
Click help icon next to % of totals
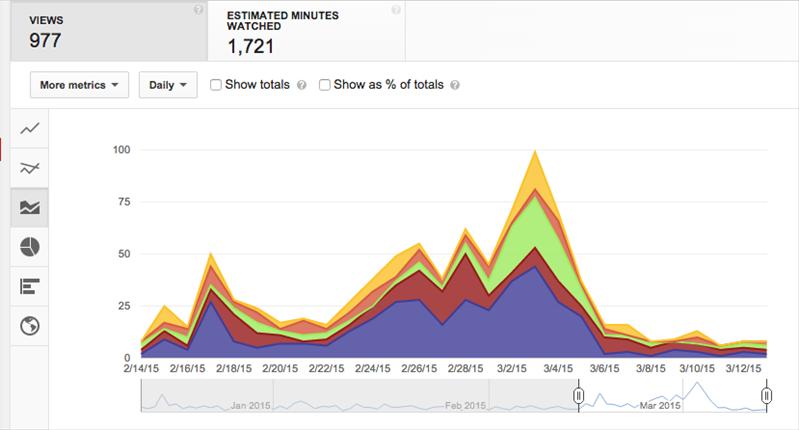click(455, 85)
